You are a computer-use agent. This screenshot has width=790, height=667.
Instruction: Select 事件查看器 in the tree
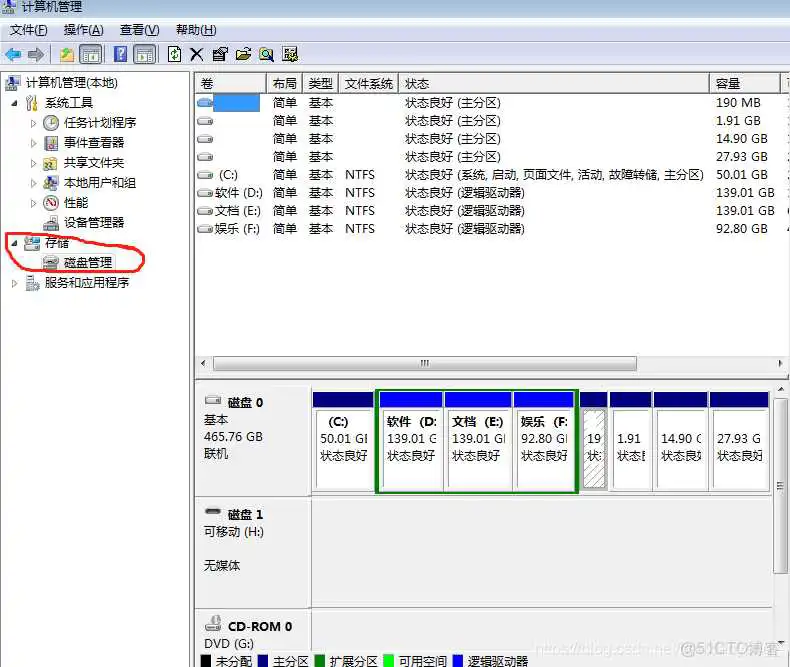click(94, 143)
